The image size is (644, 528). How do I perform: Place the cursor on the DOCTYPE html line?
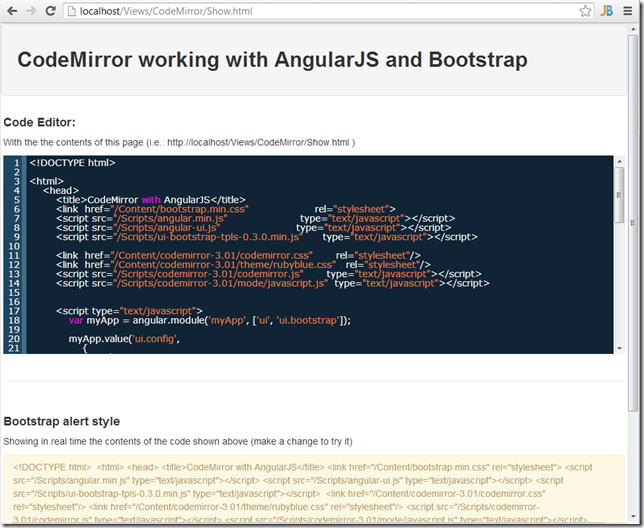point(73,162)
